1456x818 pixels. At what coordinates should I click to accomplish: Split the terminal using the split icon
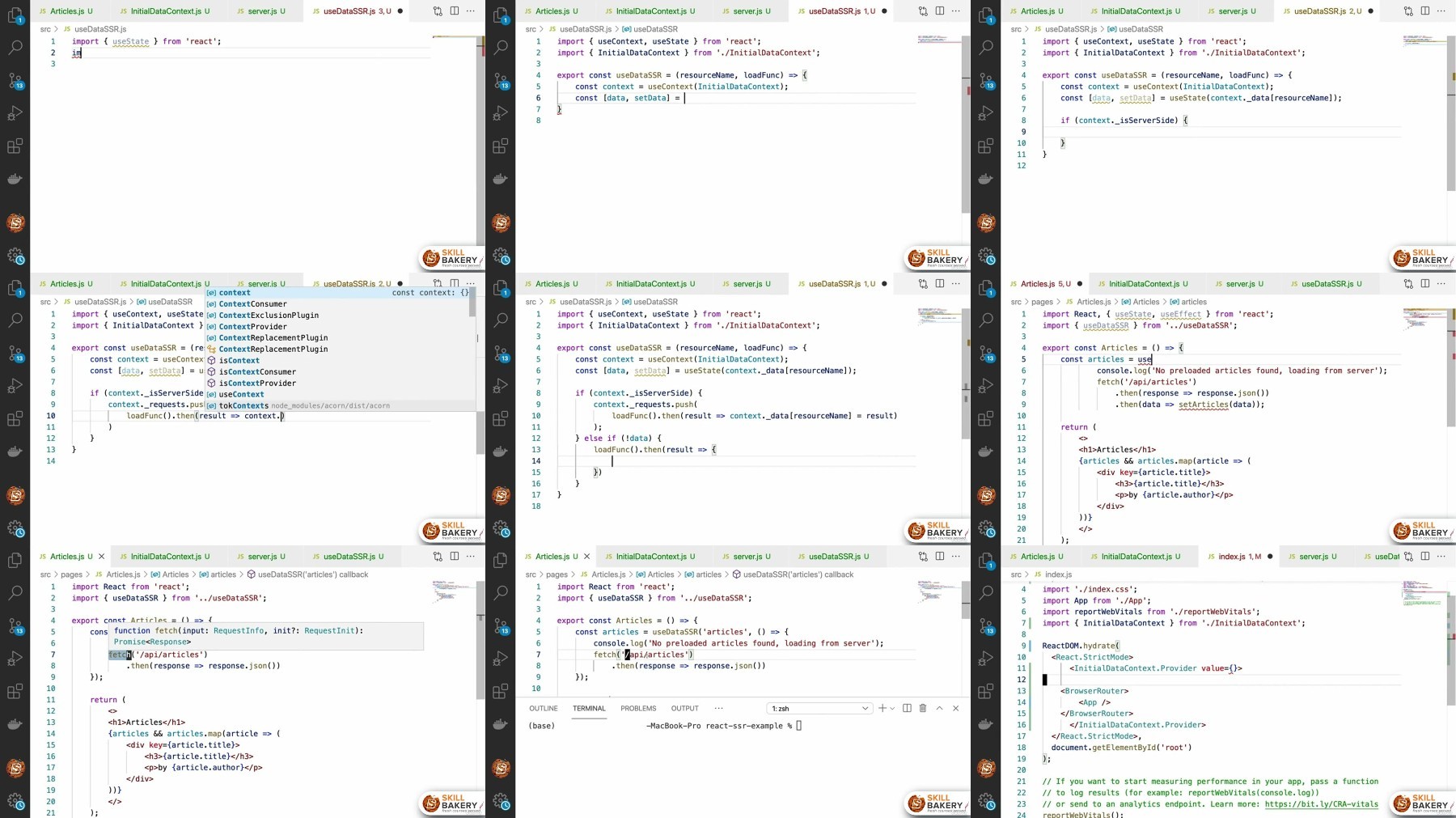907,708
